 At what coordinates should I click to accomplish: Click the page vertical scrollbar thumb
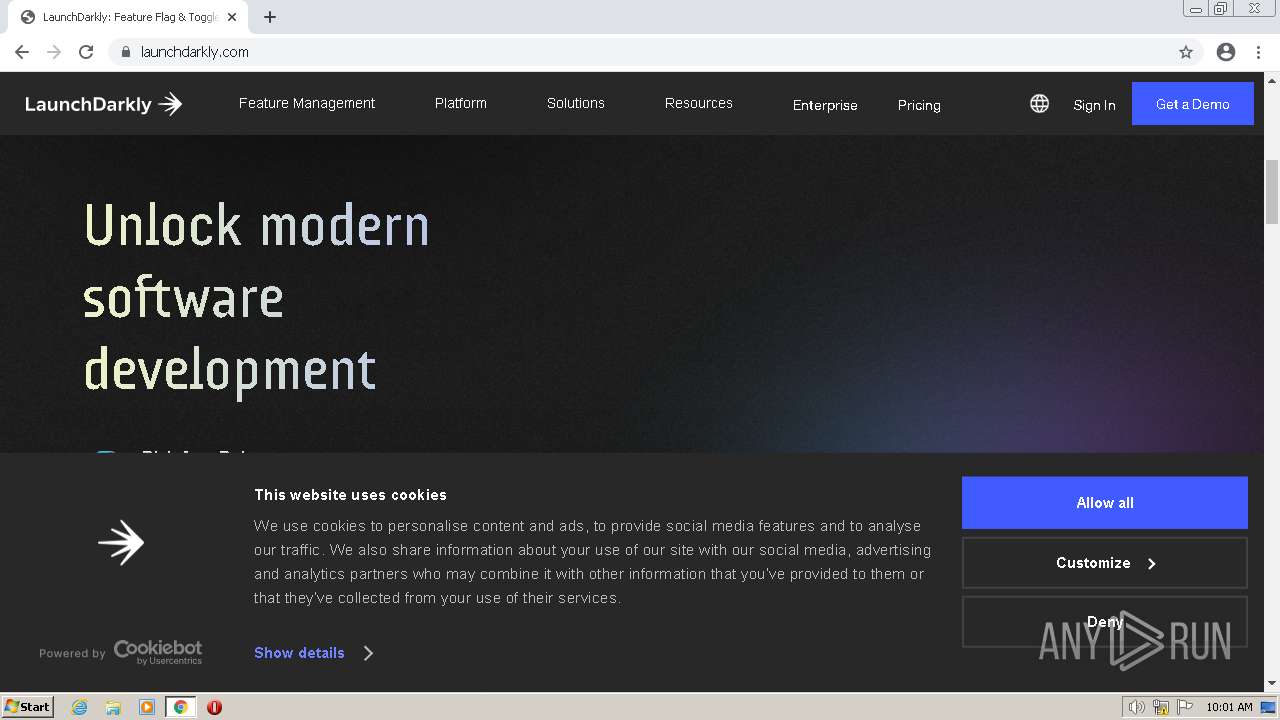coord(1272,191)
